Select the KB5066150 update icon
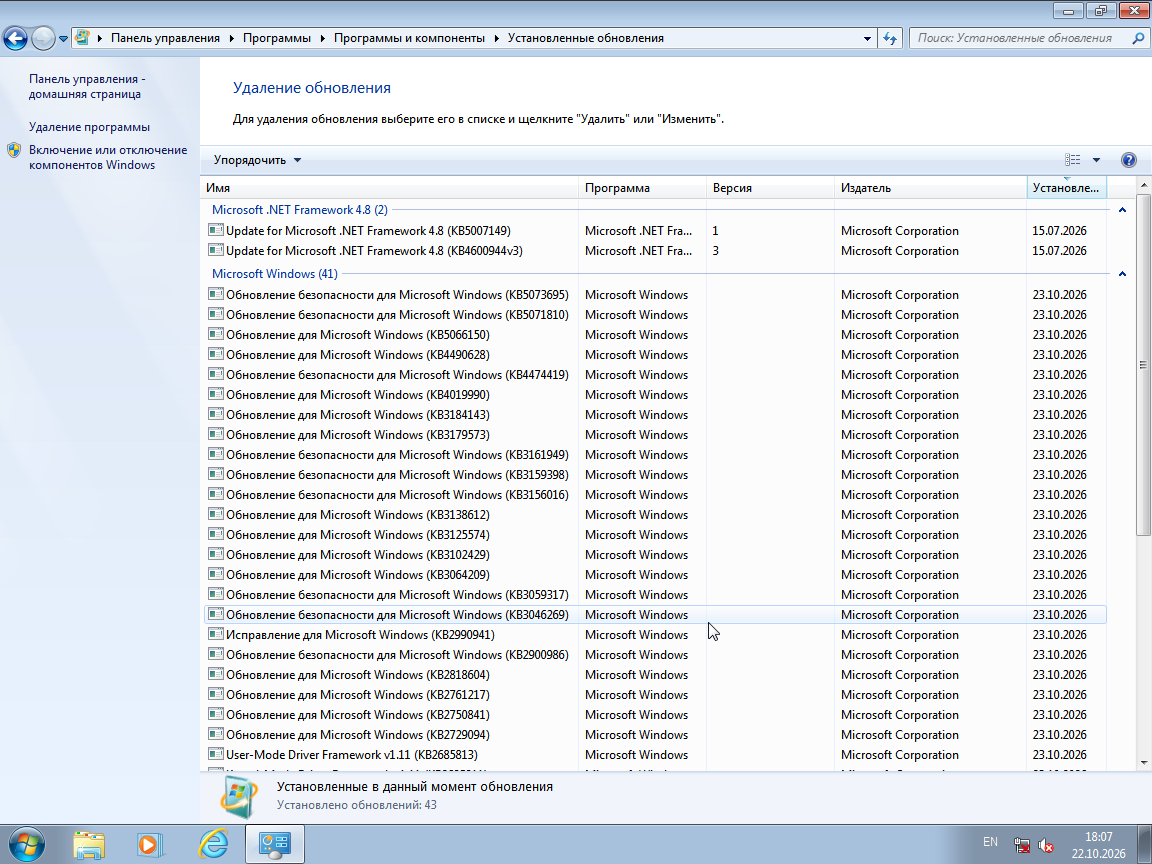The height and width of the screenshot is (864, 1152). [215, 334]
